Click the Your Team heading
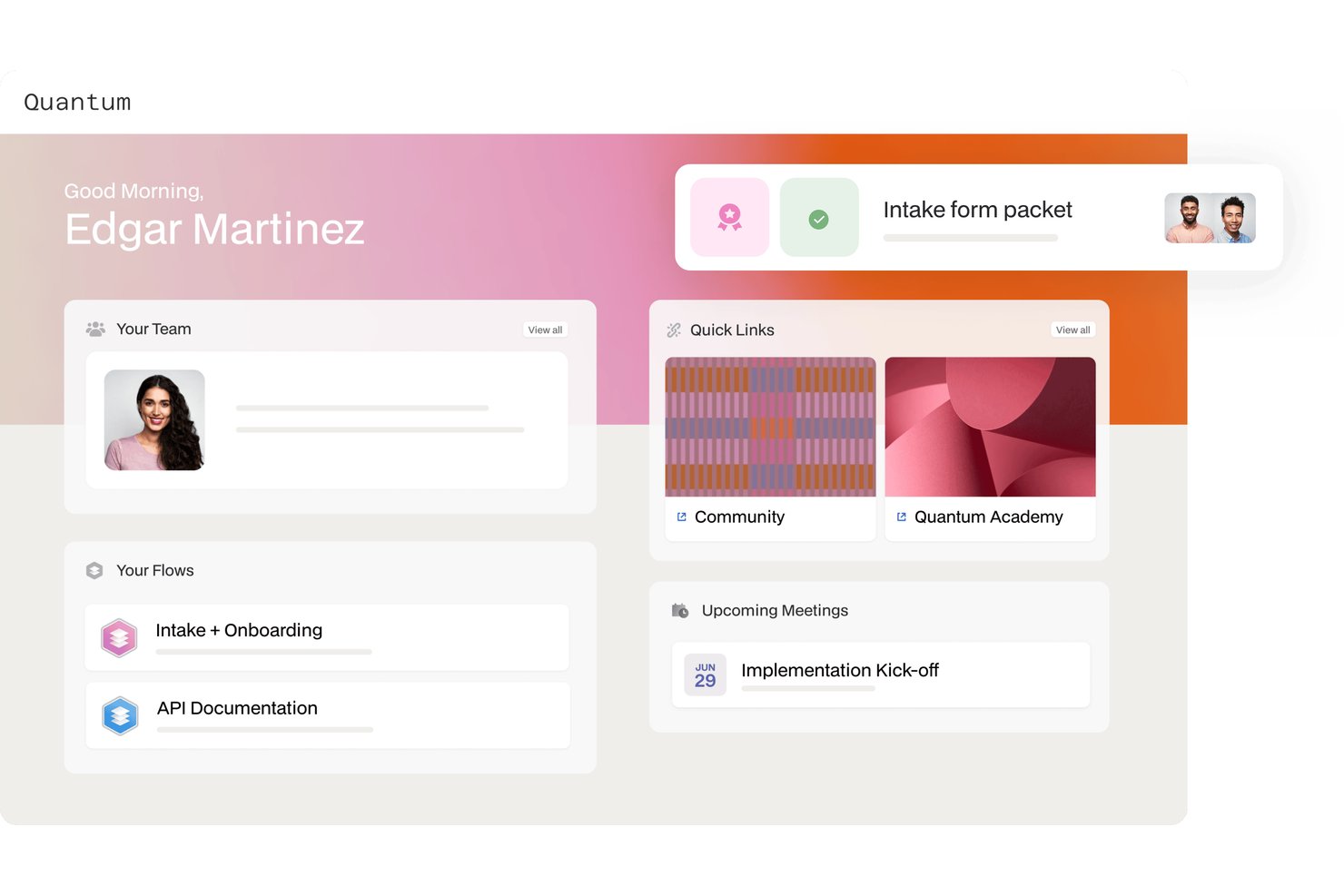1344x896 pixels. pyautogui.click(x=153, y=329)
